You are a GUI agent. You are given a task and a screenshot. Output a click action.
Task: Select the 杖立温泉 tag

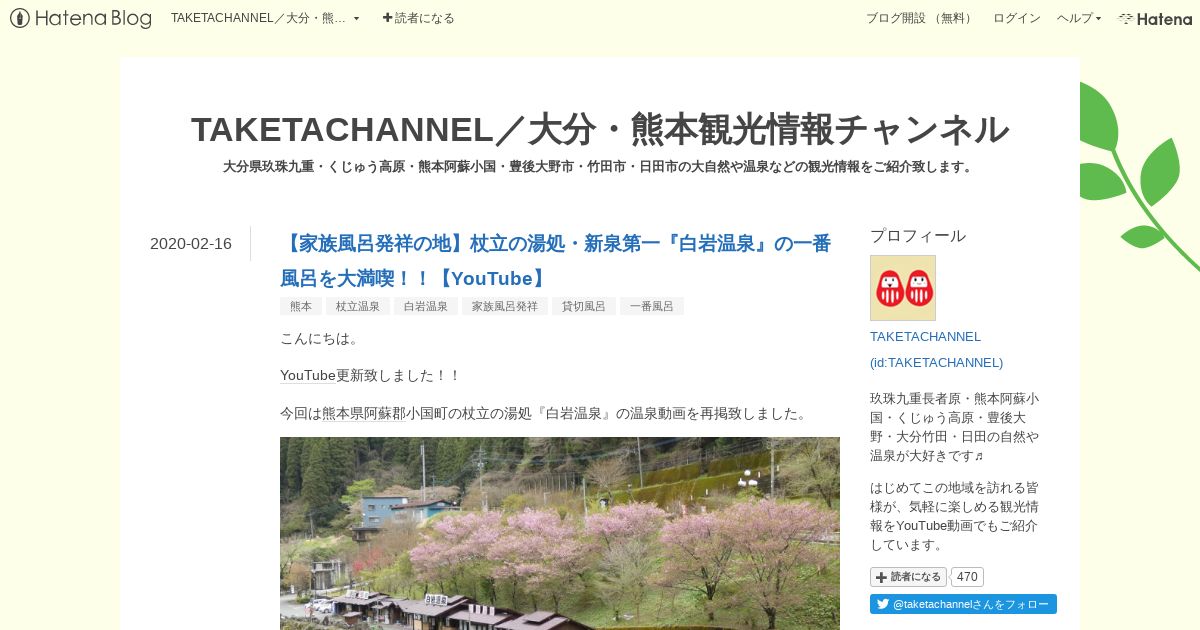pos(358,306)
